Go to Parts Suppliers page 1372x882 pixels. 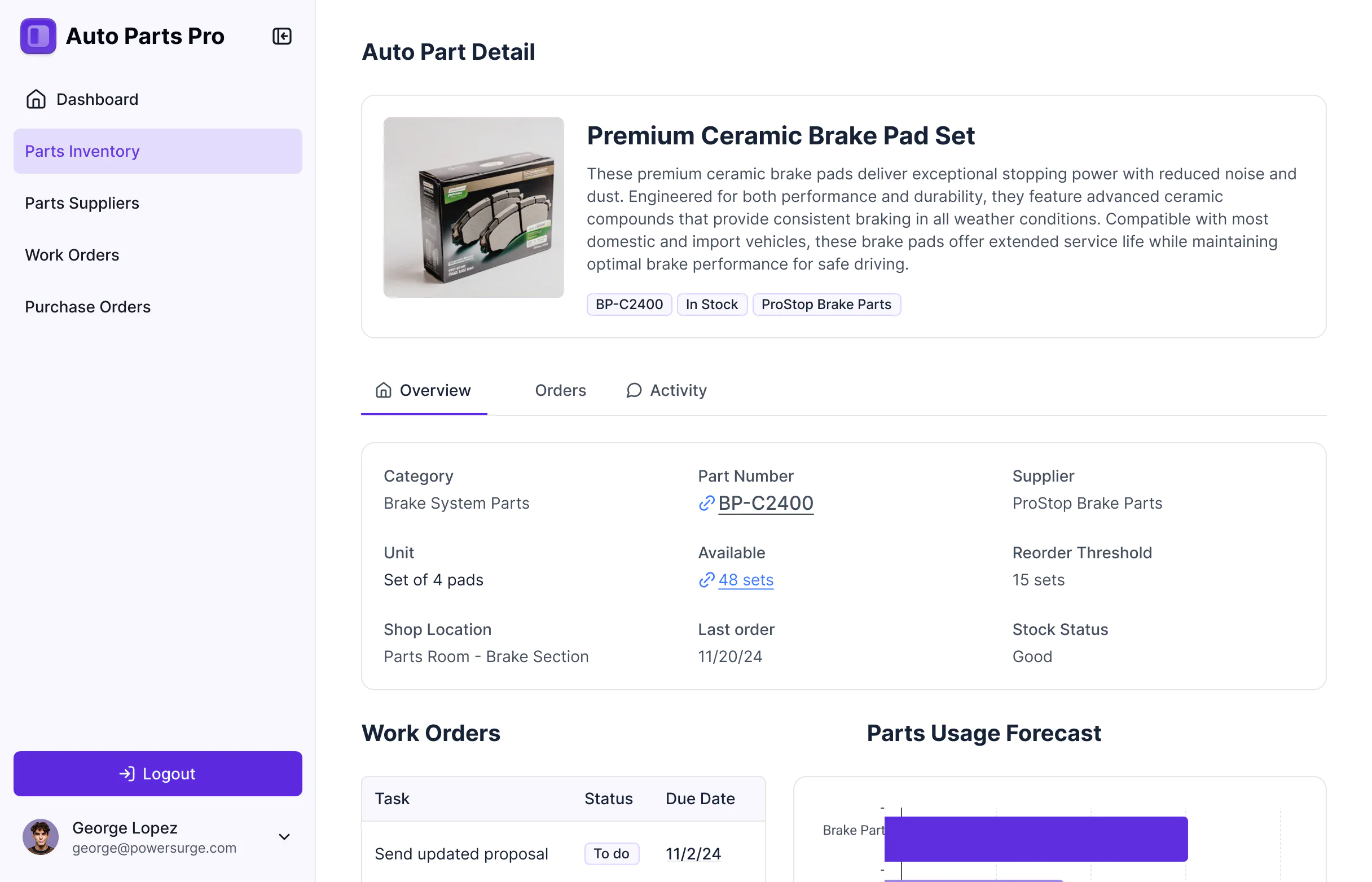coord(82,203)
